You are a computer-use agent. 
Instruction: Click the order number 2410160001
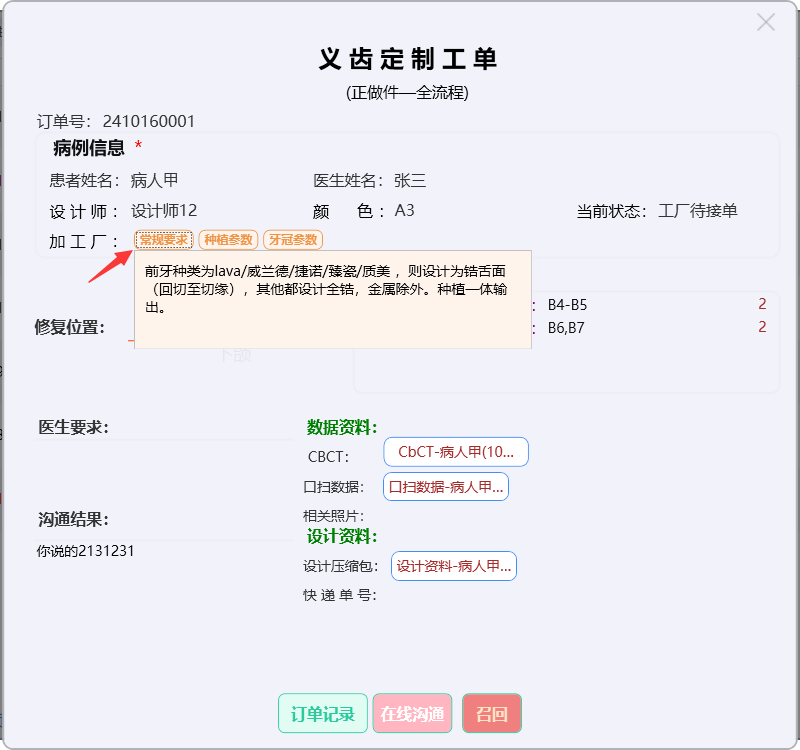click(148, 122)
